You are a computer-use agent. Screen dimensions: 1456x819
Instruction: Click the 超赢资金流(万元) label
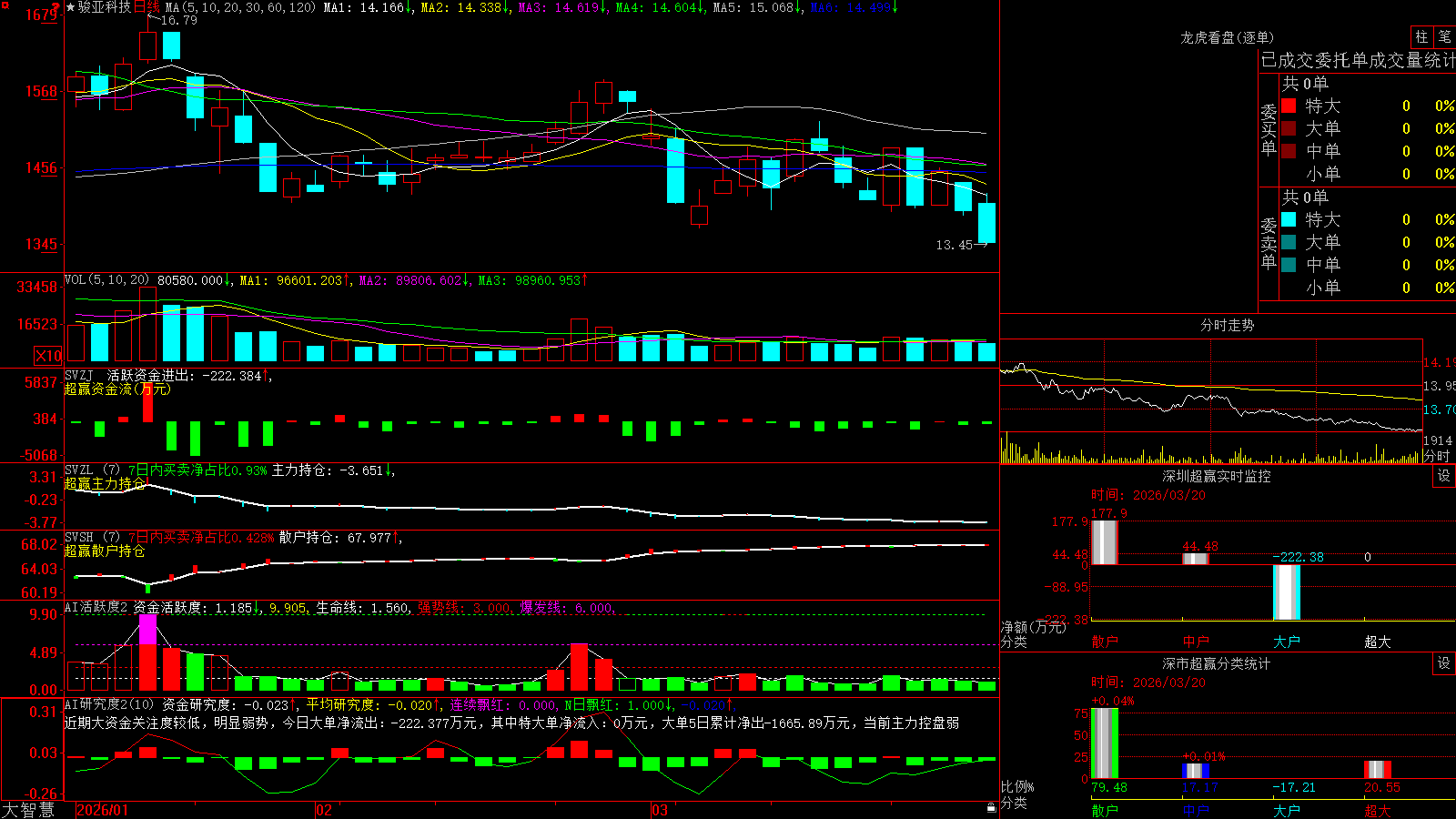click(x=117, y=389)
